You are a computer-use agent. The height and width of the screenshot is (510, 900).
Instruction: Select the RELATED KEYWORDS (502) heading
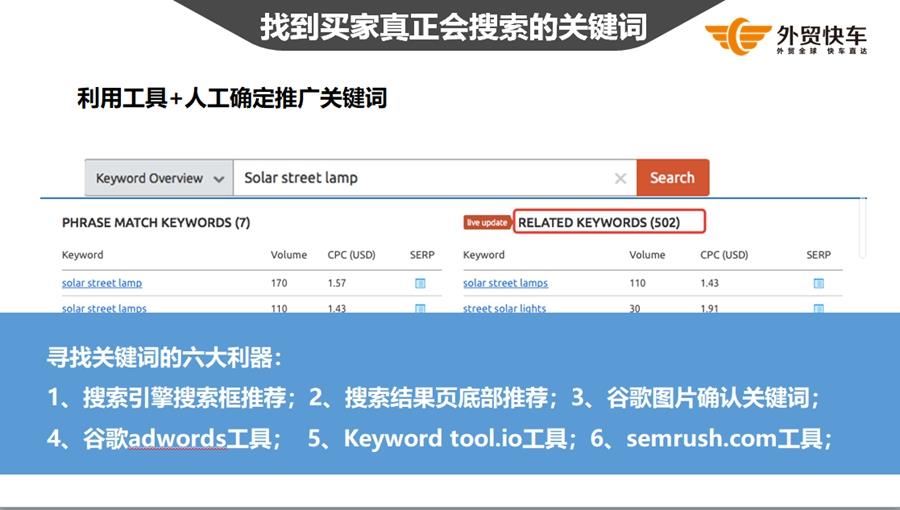[x=609, y=222]
